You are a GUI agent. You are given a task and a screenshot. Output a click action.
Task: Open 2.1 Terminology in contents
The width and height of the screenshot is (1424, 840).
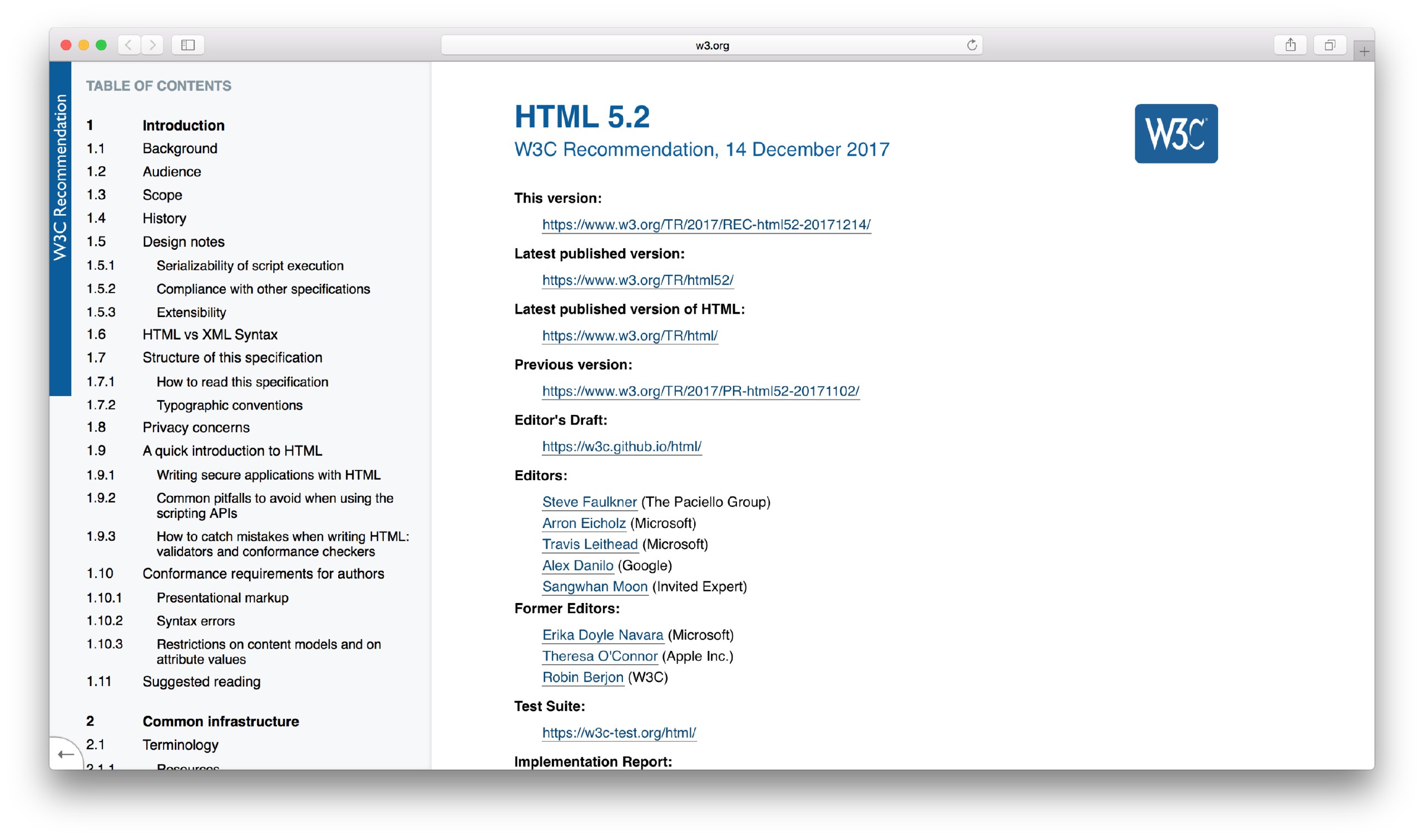pyautogui.click(x=181, y=745)
